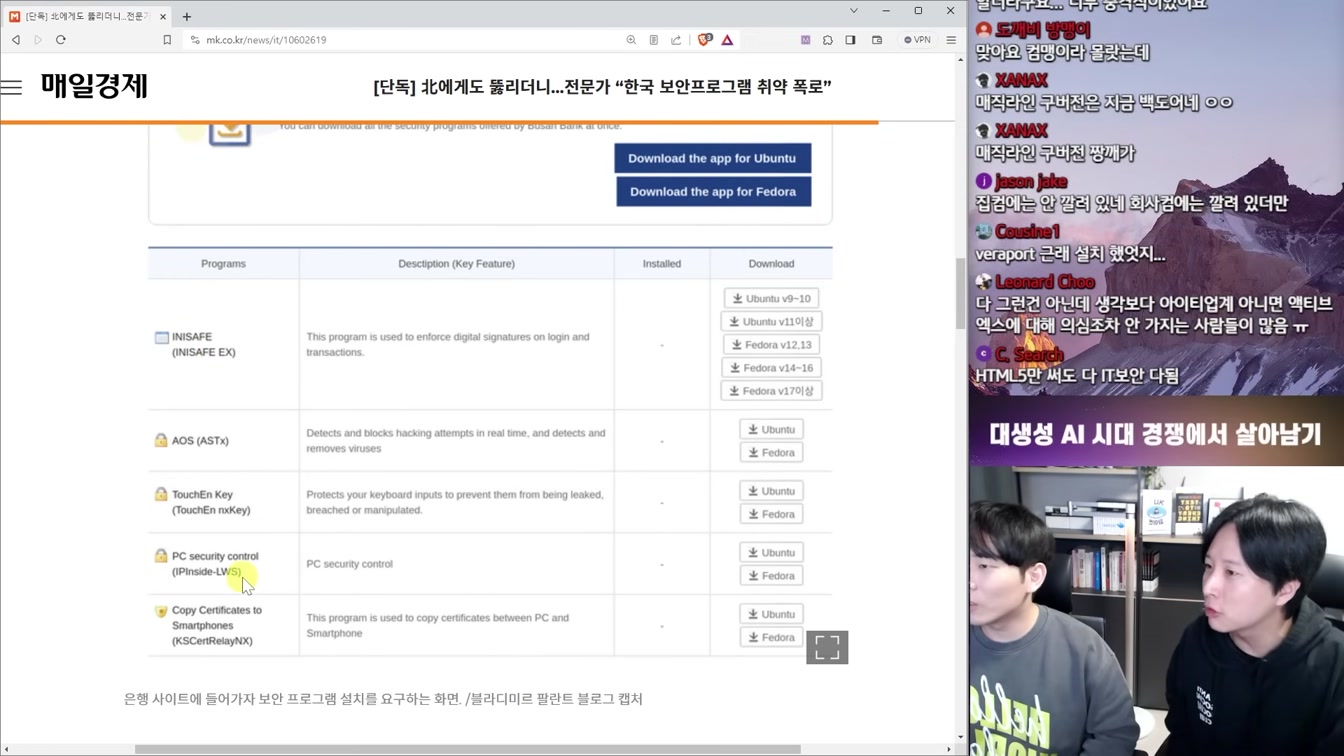Click Download the app for Fedora
This screenshot has width=1344, height=756.
click(713, 191)
